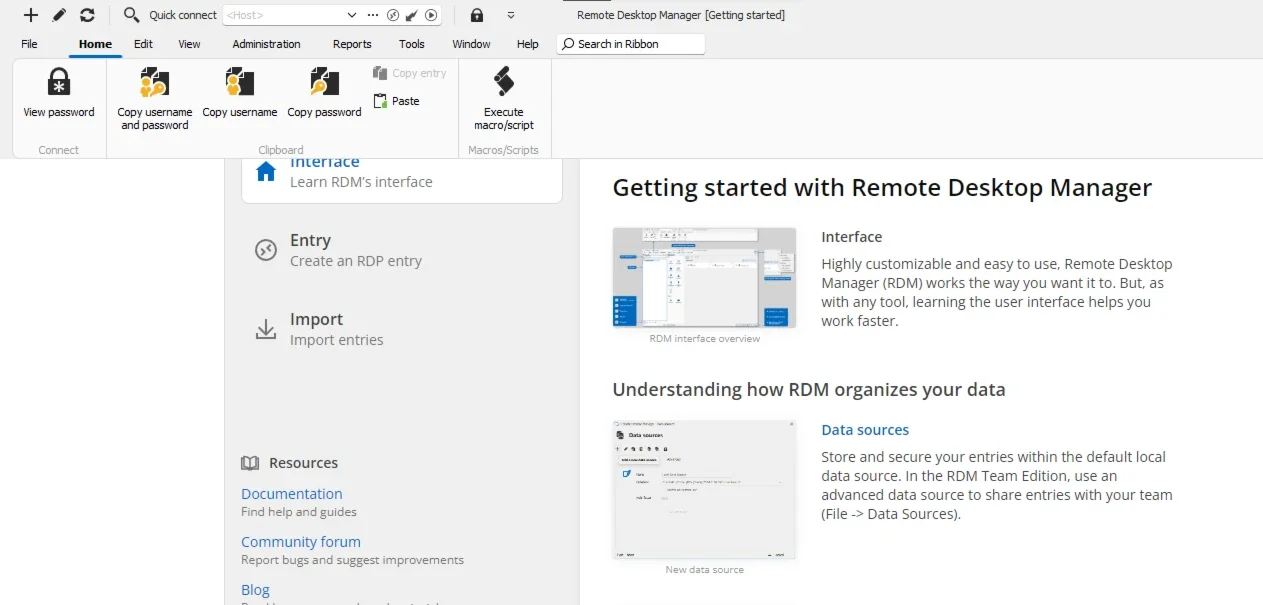Click the RDP entry circular icon

[266, 250]
